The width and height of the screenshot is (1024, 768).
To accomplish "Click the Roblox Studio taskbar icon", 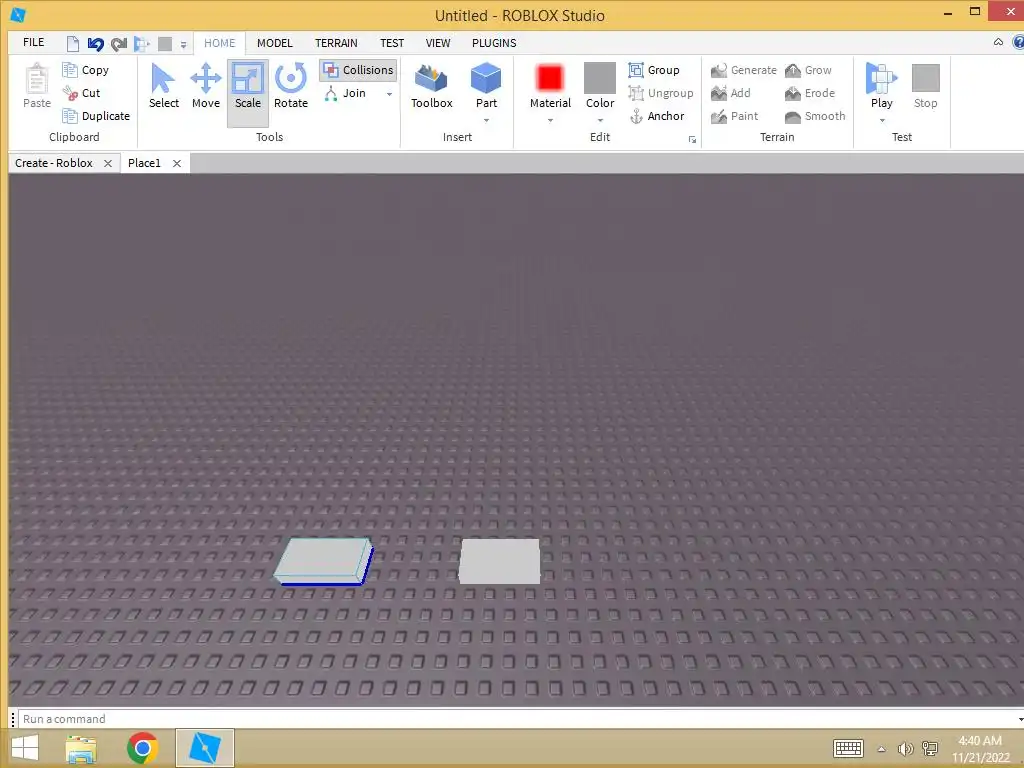I will tap(204, 748).
